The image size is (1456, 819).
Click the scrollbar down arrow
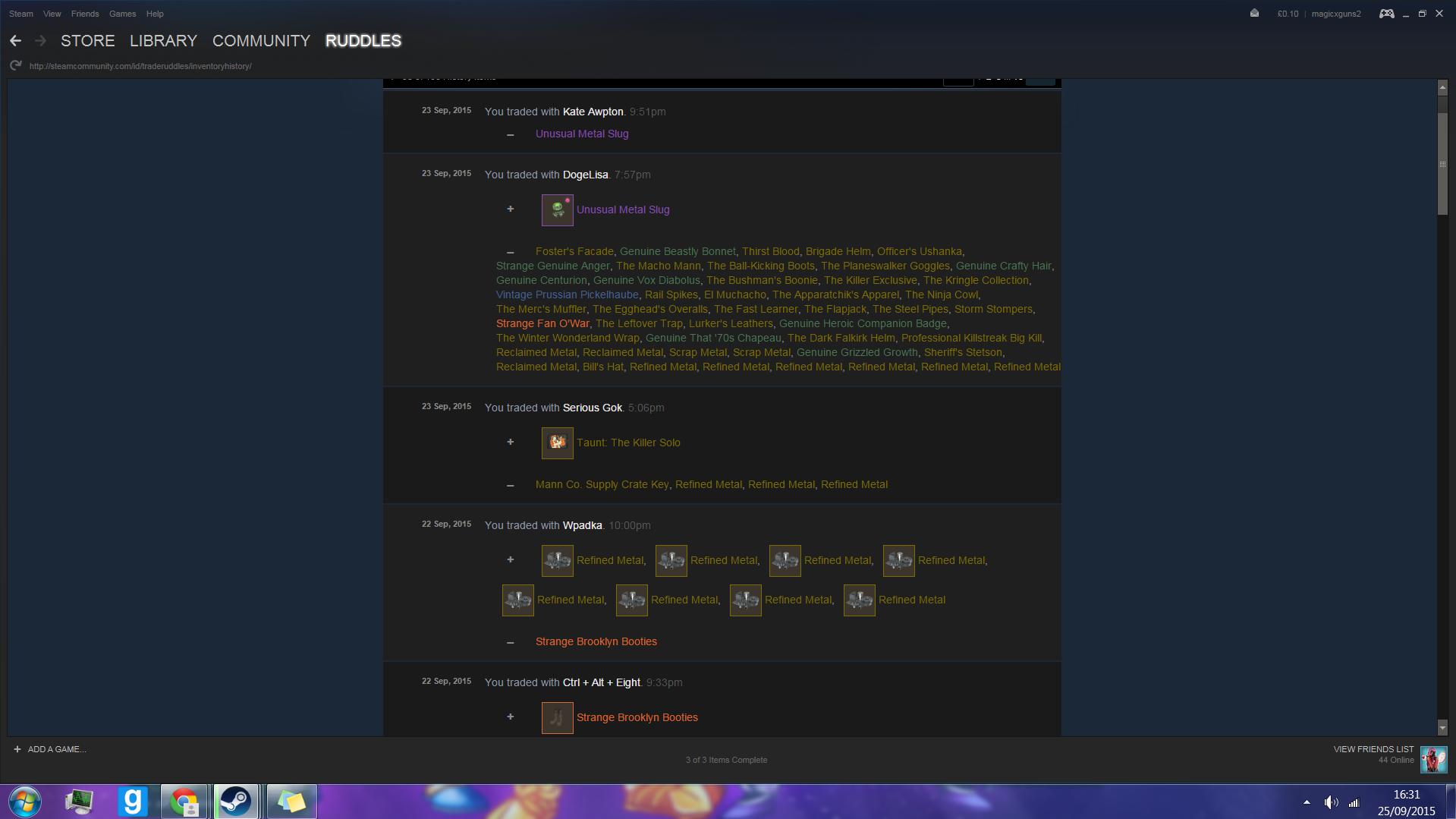1442,728
